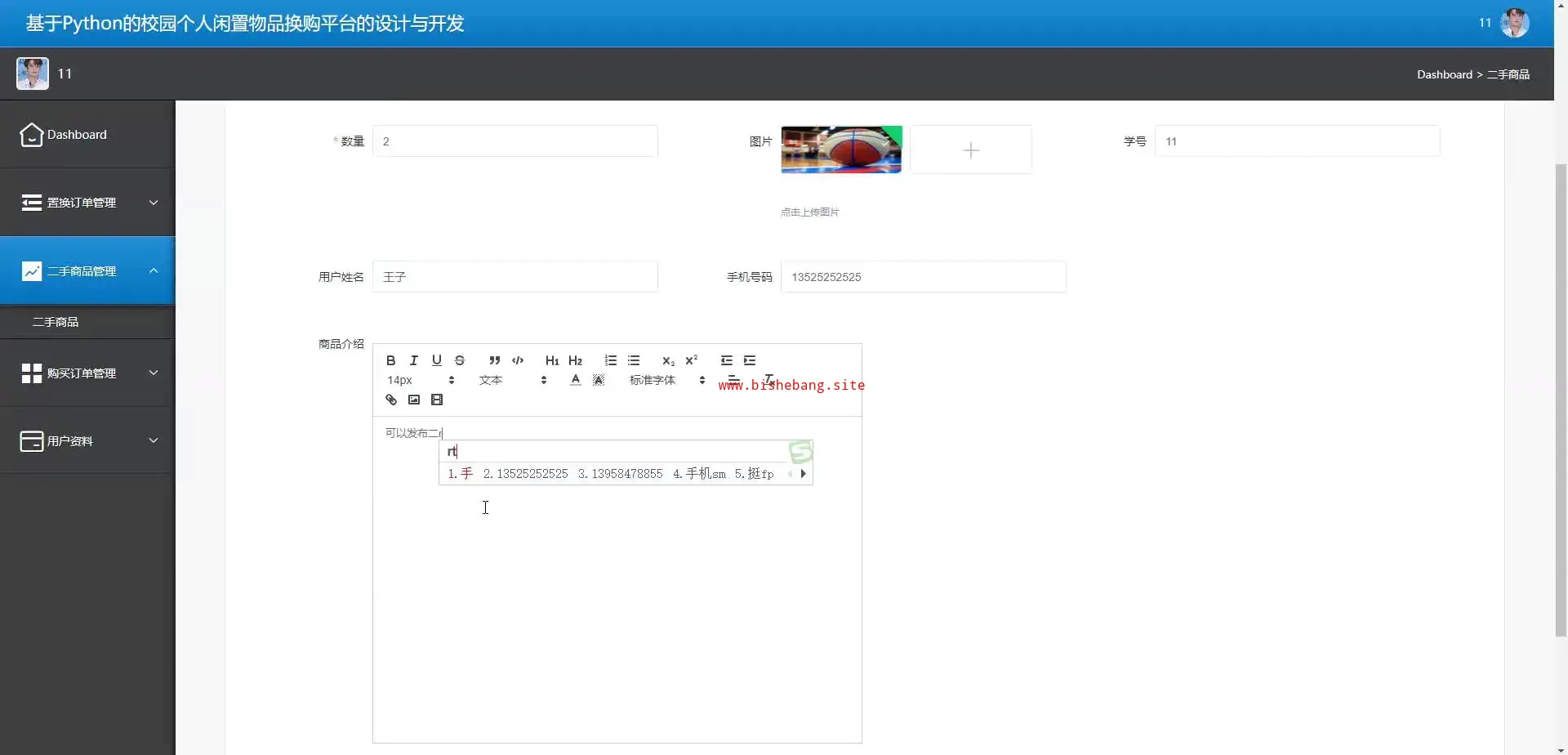Viewport: 1568px width, 755px height.
Task: Toggle bold formatting in the editor
Action: tap(390, 360)
